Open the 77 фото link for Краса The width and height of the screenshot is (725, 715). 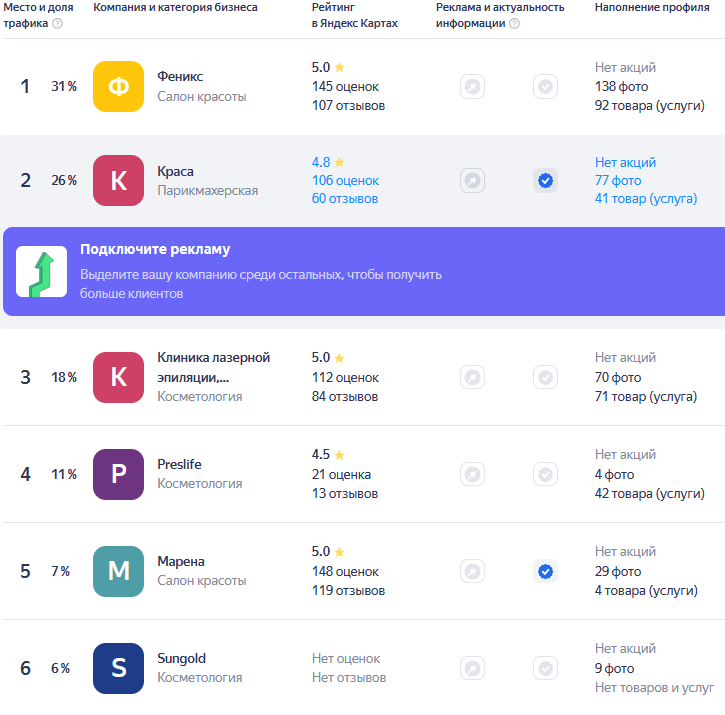pos(618,181)
